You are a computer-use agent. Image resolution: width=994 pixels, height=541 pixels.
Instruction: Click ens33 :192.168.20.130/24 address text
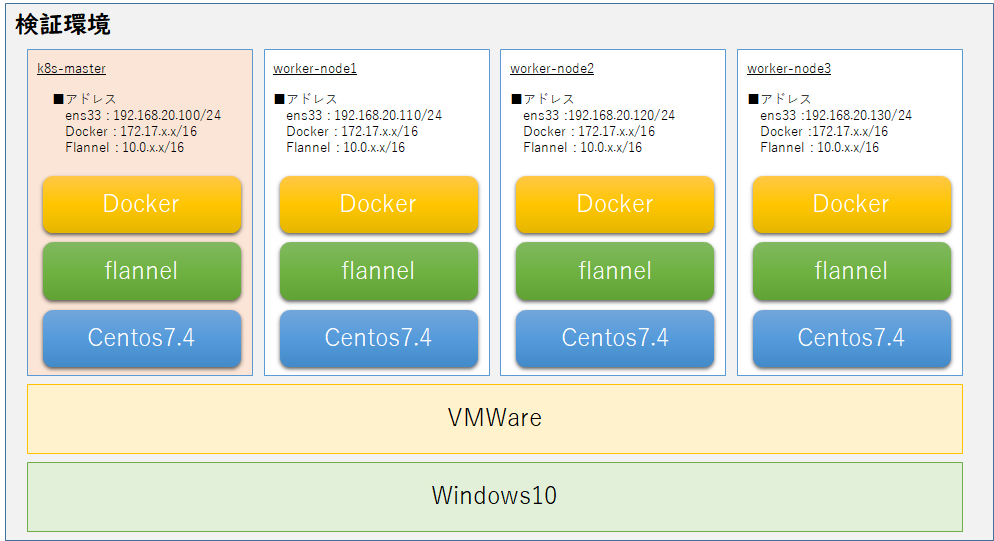point(836,115)
